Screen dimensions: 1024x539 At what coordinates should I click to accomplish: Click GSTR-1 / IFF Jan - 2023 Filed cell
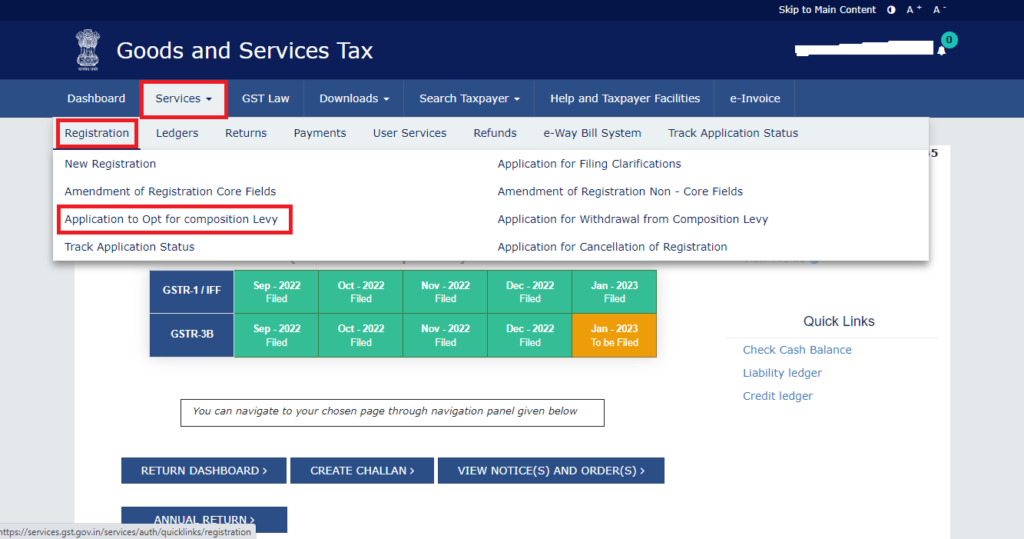(614, 292)
